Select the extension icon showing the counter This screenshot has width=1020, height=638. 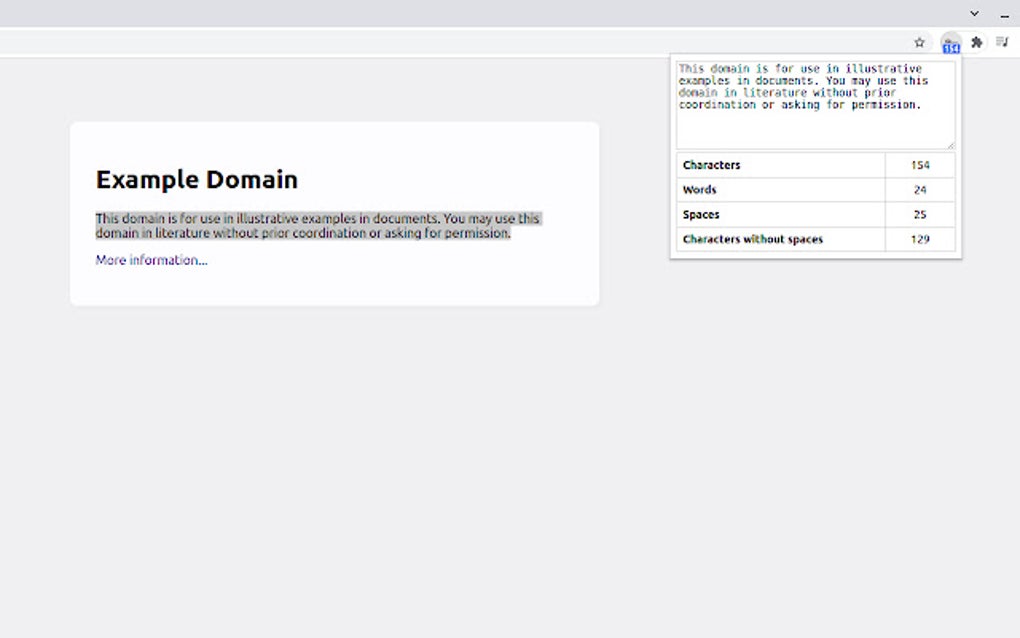[x=951, y=42]
